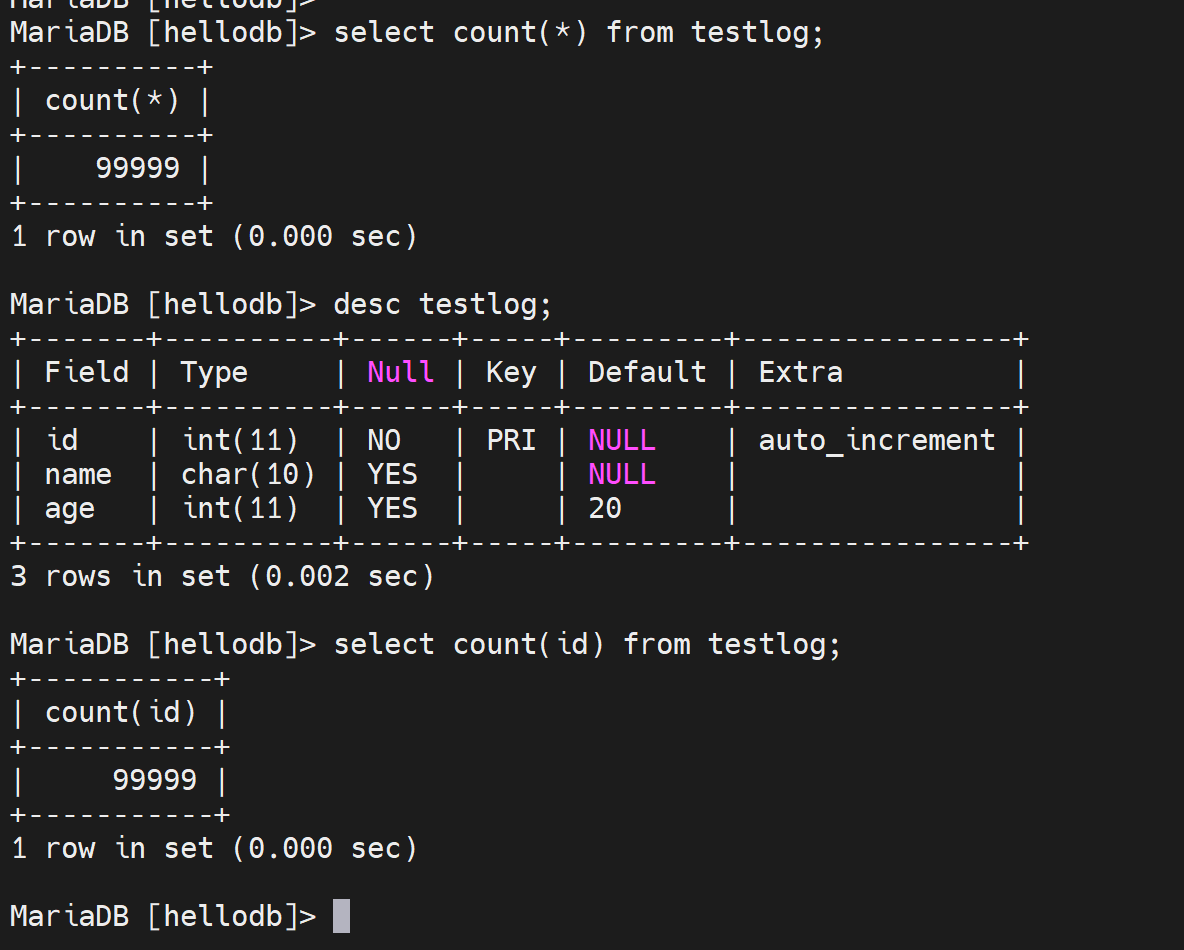Click the "Key" column header

click(511, 373)
